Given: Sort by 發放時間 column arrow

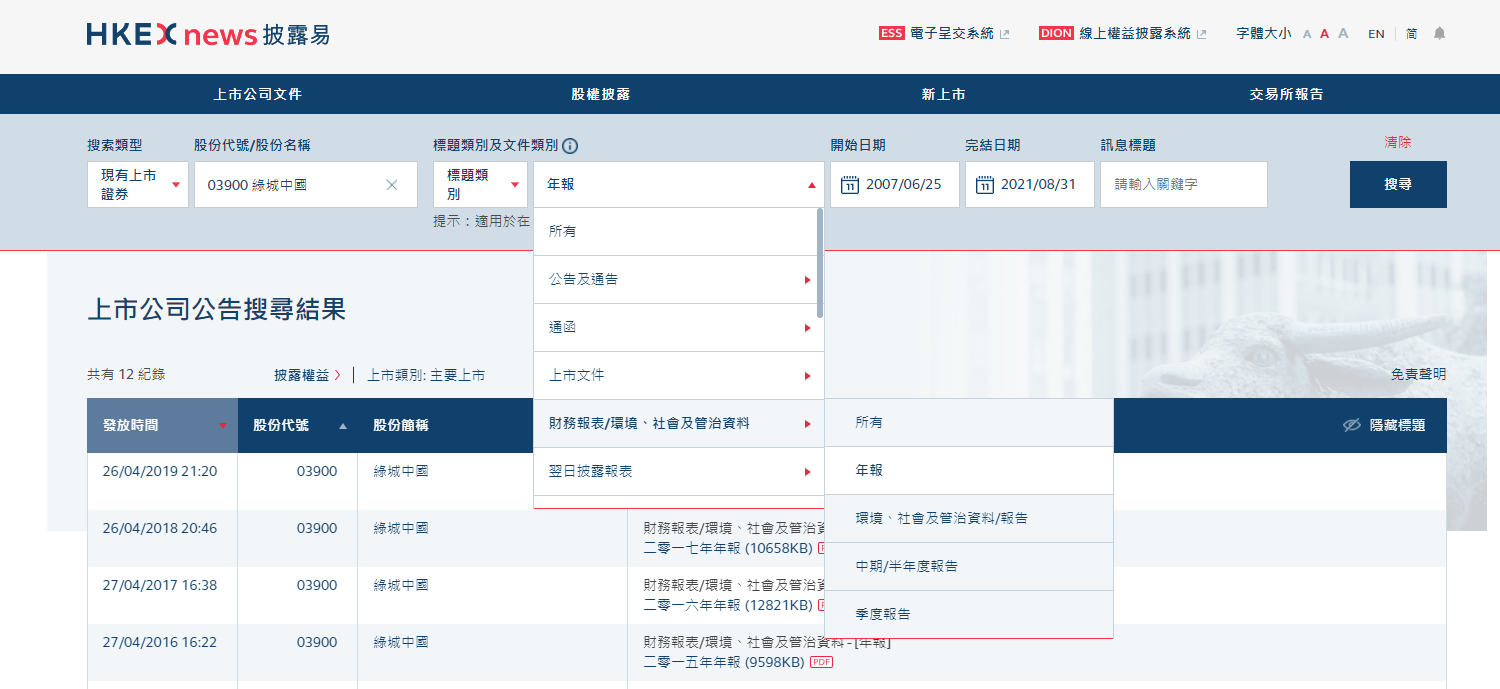Looking at the screenshot, I should tap(222, 426).
